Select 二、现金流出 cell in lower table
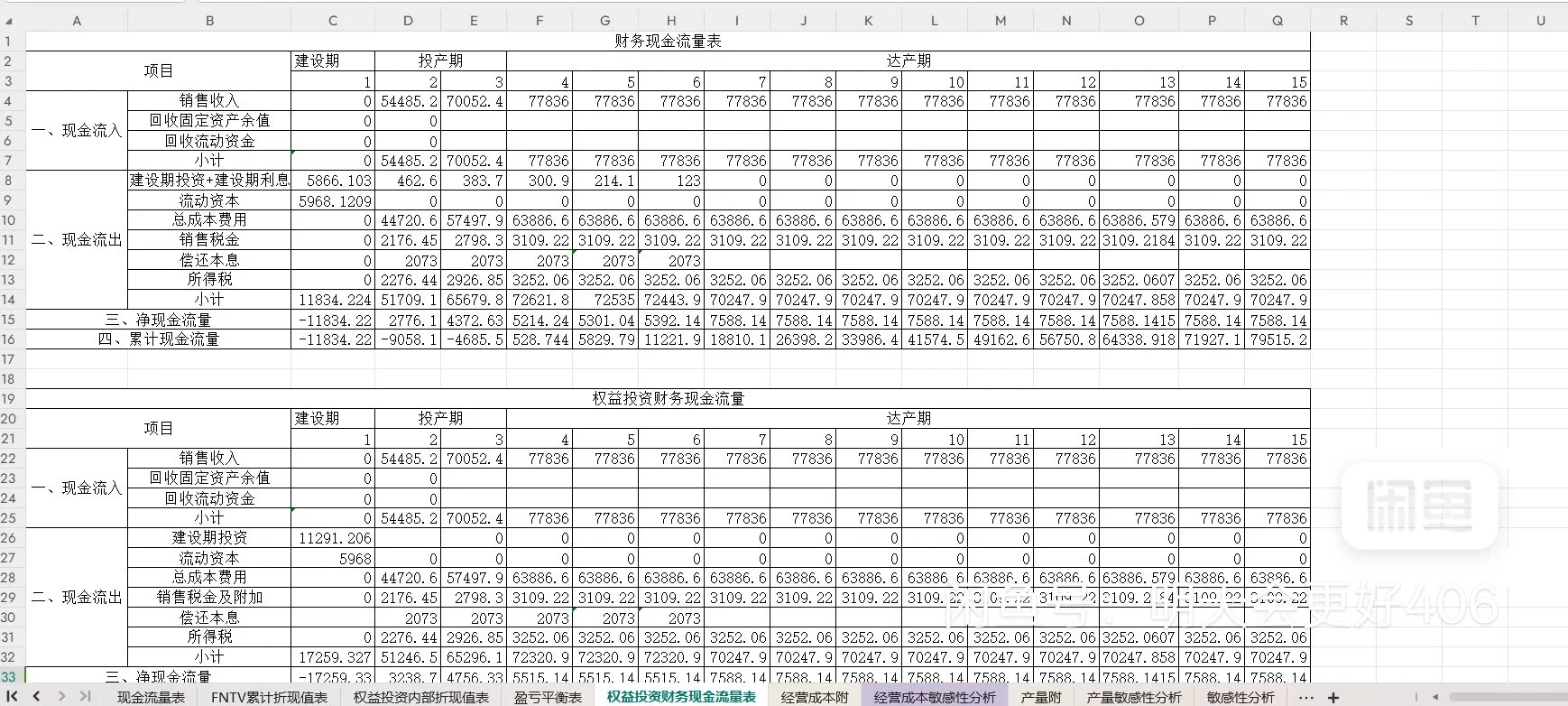This screenshot has width=1568, height=706. click(x=77, y=598)
